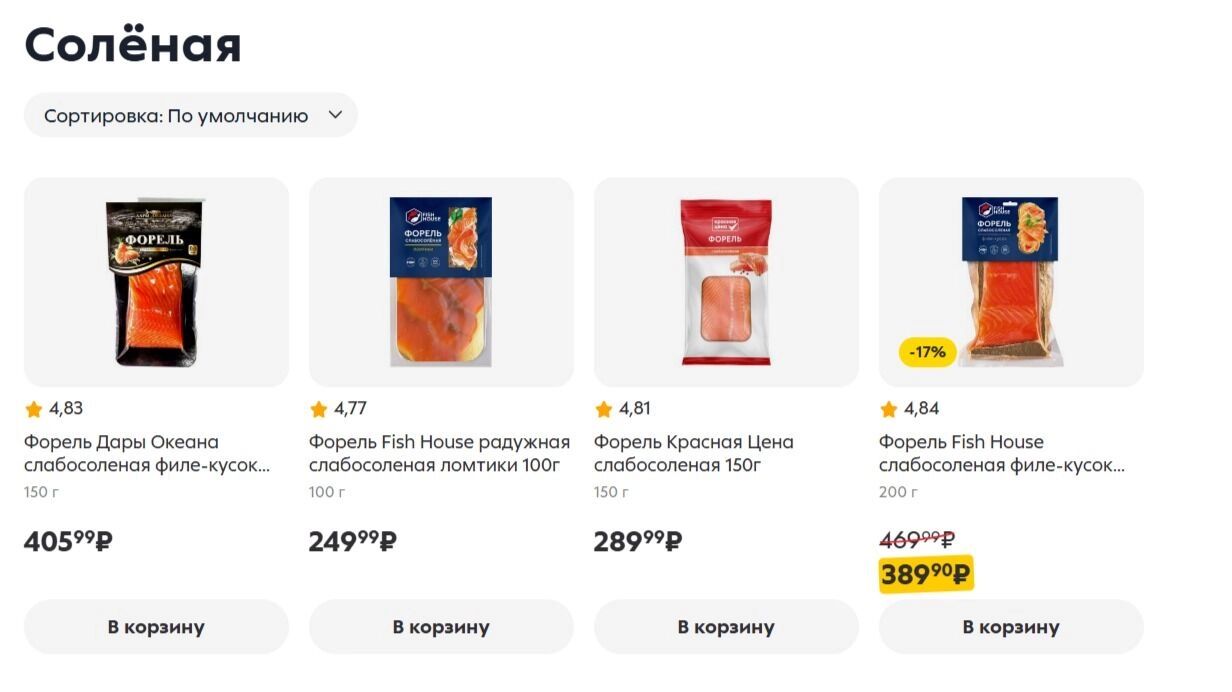
Task: Click the star rating icon for 4,84
Action: click(889, 409)
